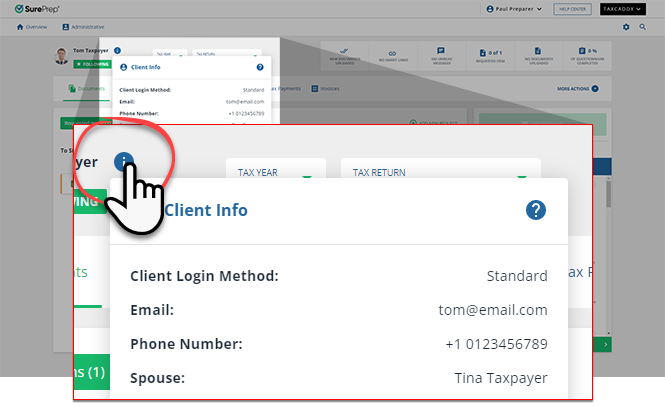Click the enlarged Client Info heading
665x407 pixels.
pyautogui.click(x=206, y=210)
